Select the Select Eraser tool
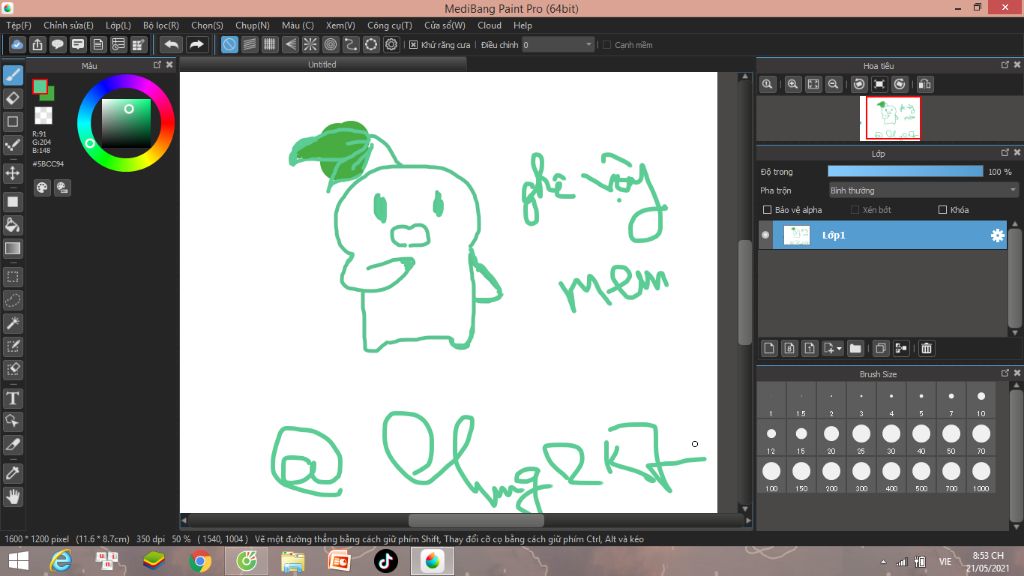The height and width of the screenshot is (576, 1024). point(13,369)
